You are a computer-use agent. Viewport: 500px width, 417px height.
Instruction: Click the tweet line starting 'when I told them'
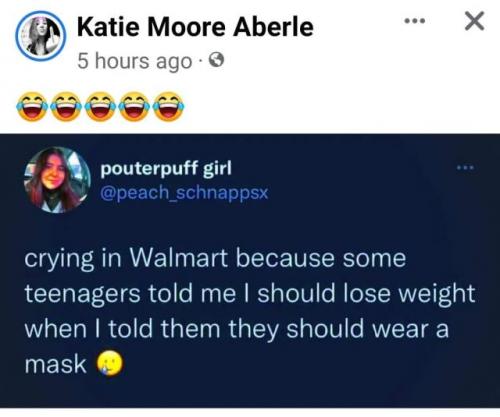coord(237,329)
